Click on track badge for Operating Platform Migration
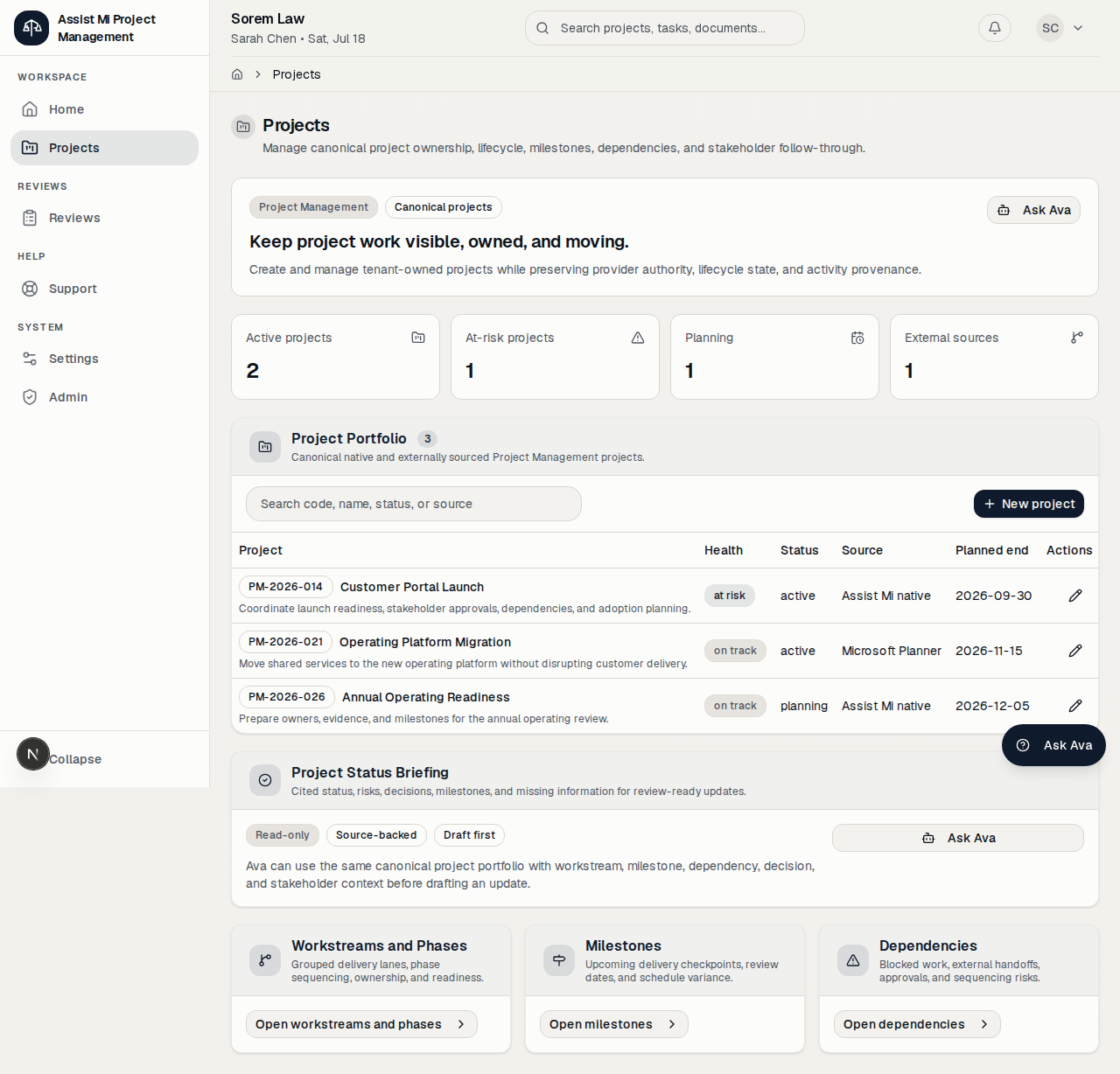This screenshot has height=1074, width=1120. point(735,651)
